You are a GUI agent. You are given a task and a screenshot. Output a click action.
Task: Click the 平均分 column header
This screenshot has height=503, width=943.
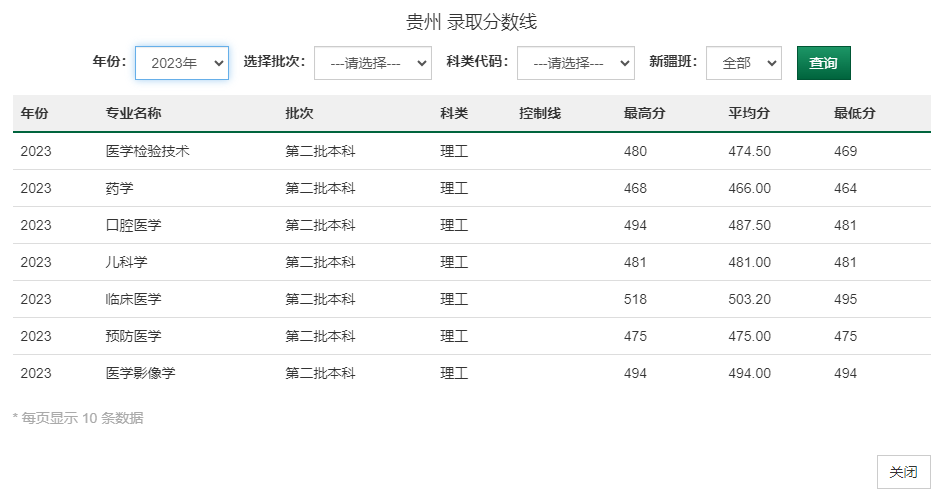pos(749,113)
